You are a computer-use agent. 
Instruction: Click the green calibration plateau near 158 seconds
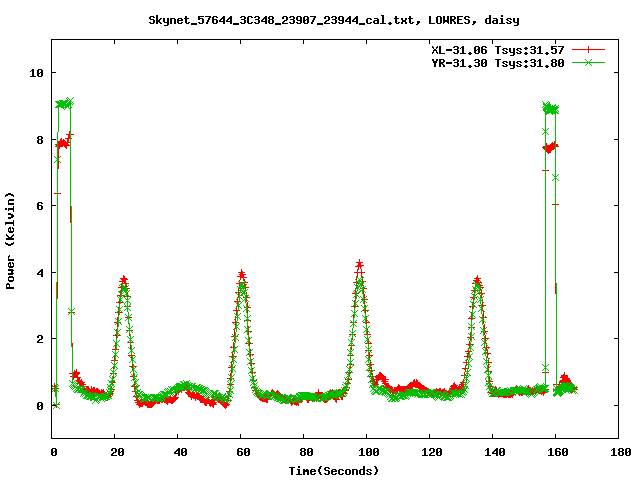click(550, 108)
